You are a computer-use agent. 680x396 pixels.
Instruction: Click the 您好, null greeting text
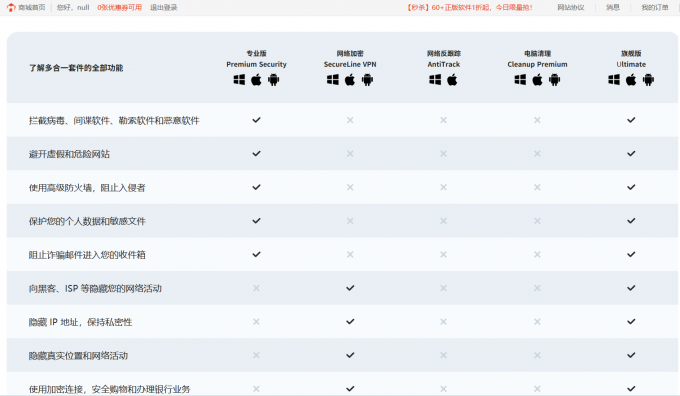point(73,7)
